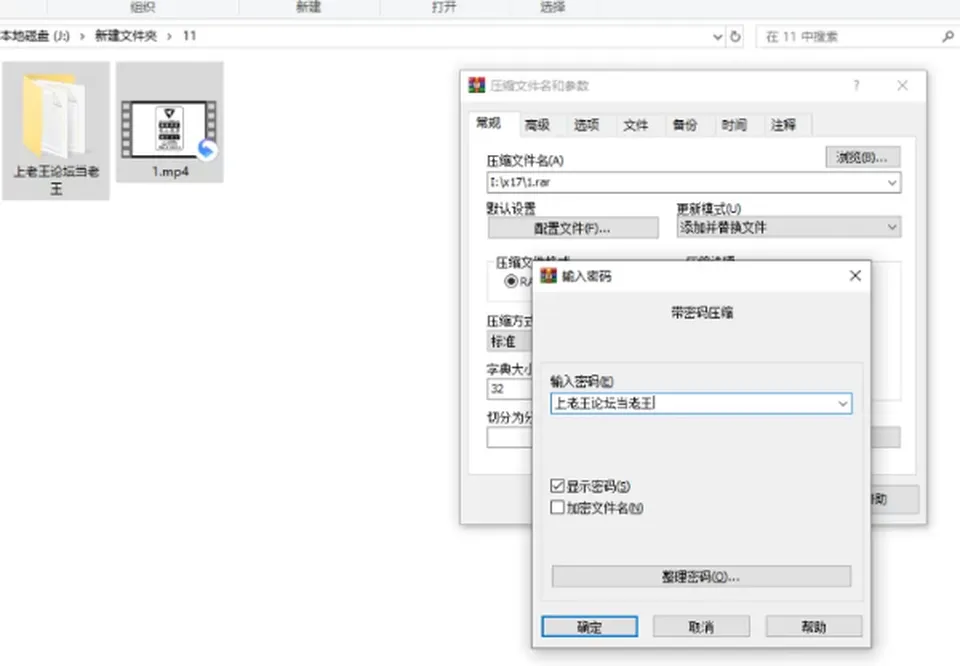
Task: Click the 字典大小 field showing 32
Action: 509,389
